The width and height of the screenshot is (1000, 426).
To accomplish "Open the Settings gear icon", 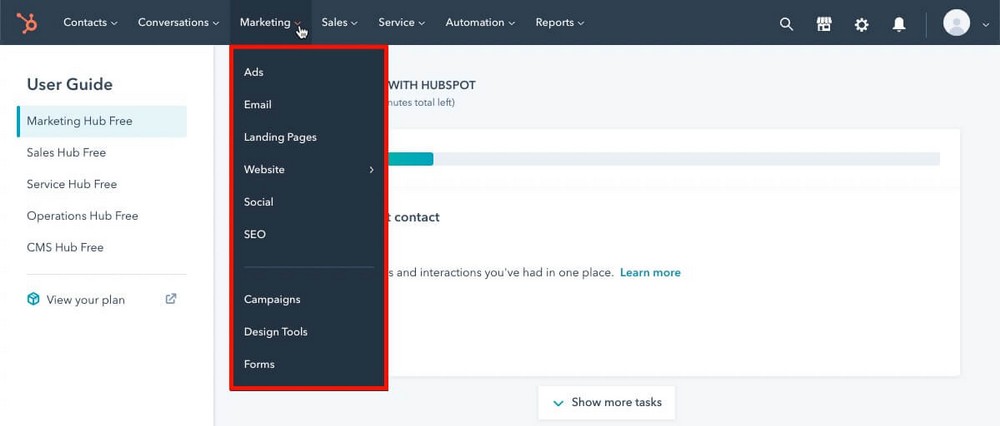I will [x=862, y=24].
